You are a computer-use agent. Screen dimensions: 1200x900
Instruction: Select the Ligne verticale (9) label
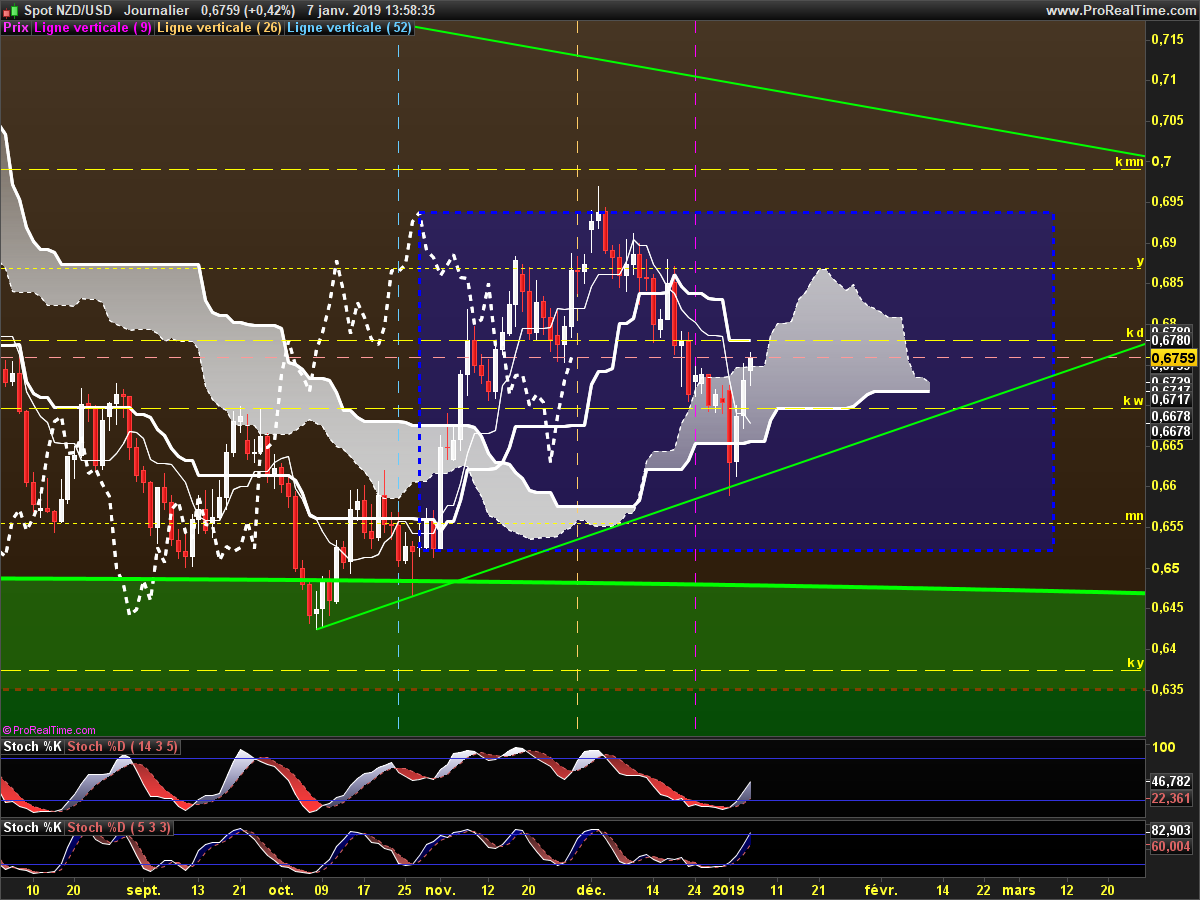93,28
